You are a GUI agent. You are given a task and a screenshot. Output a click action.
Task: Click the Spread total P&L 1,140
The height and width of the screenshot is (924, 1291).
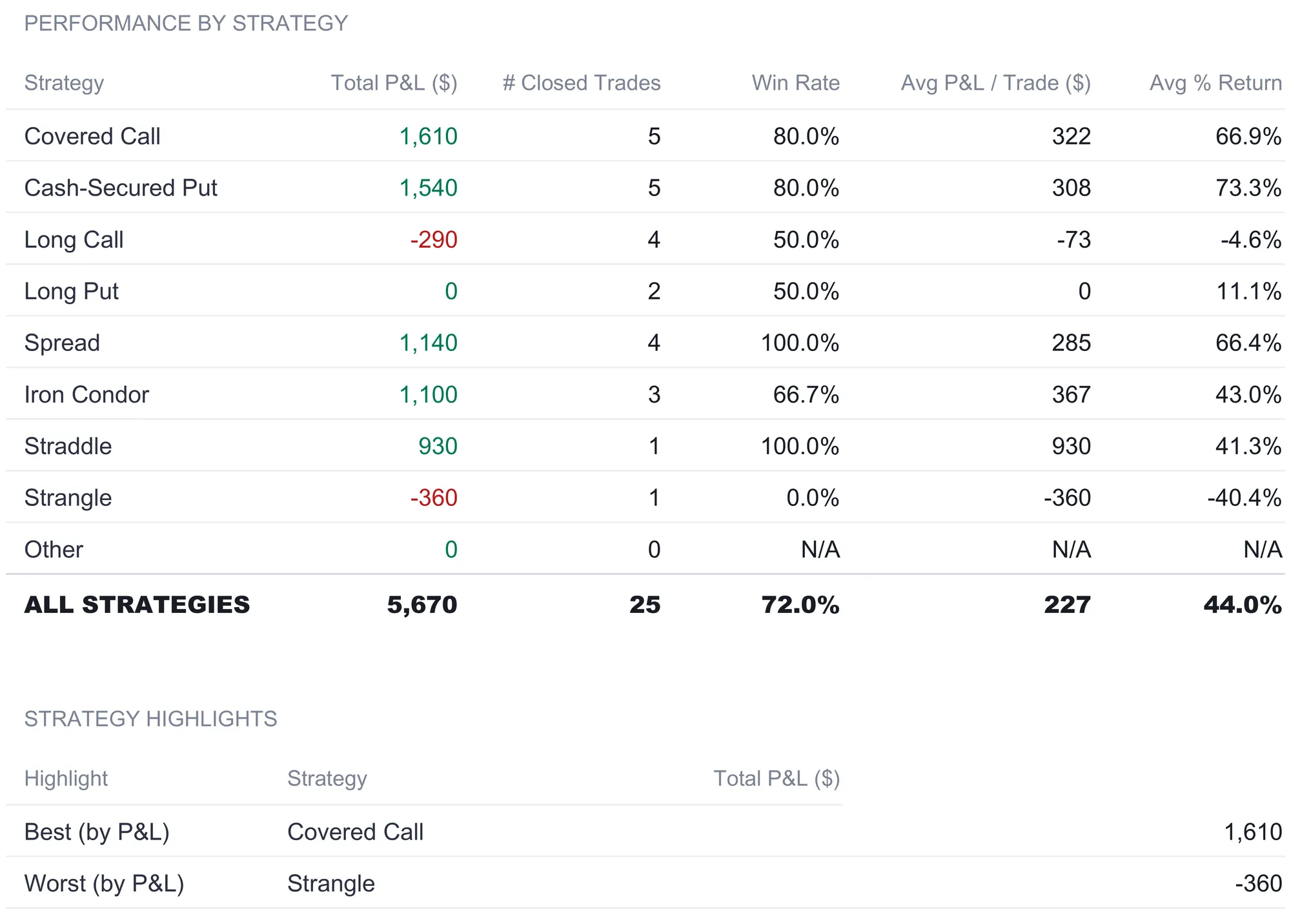428,343
